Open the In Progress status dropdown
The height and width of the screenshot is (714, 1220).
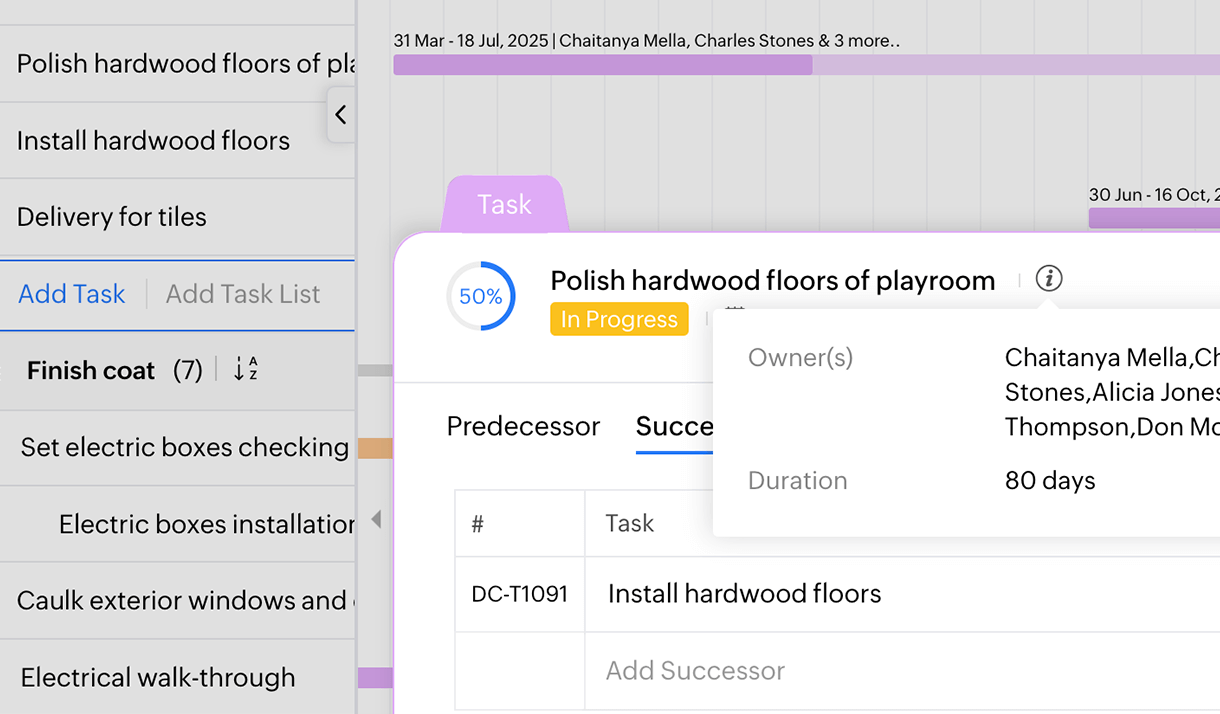(x=619, y=319)
